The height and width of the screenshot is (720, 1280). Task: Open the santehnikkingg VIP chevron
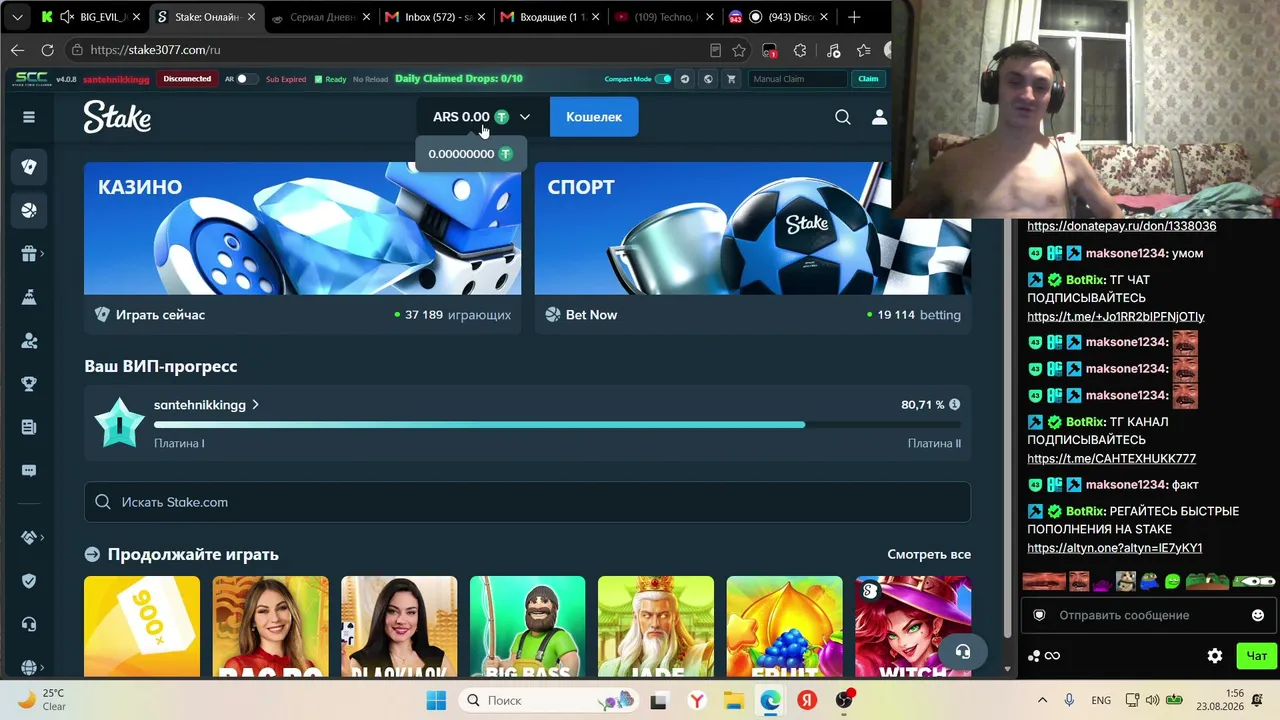pyautogui.click(x=256, y=405)
